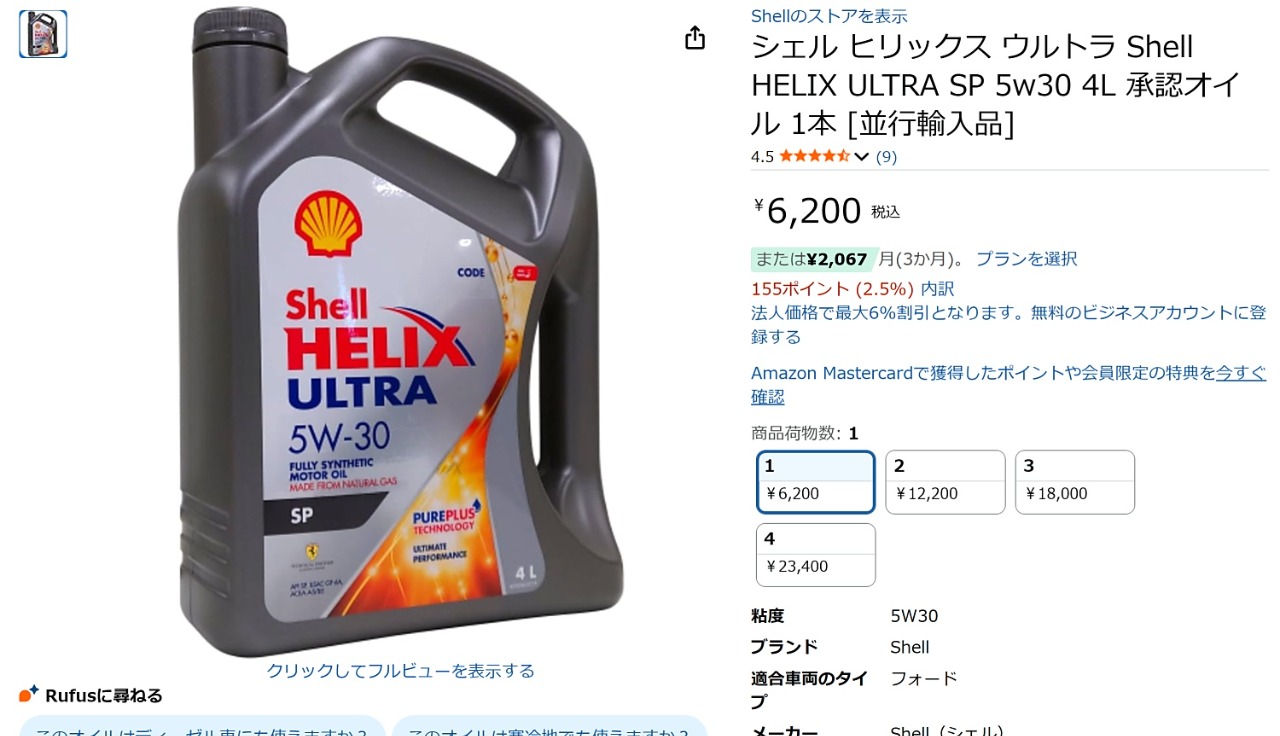
Task: Expand the rating breakdown chevron
Action: [861, 156]
